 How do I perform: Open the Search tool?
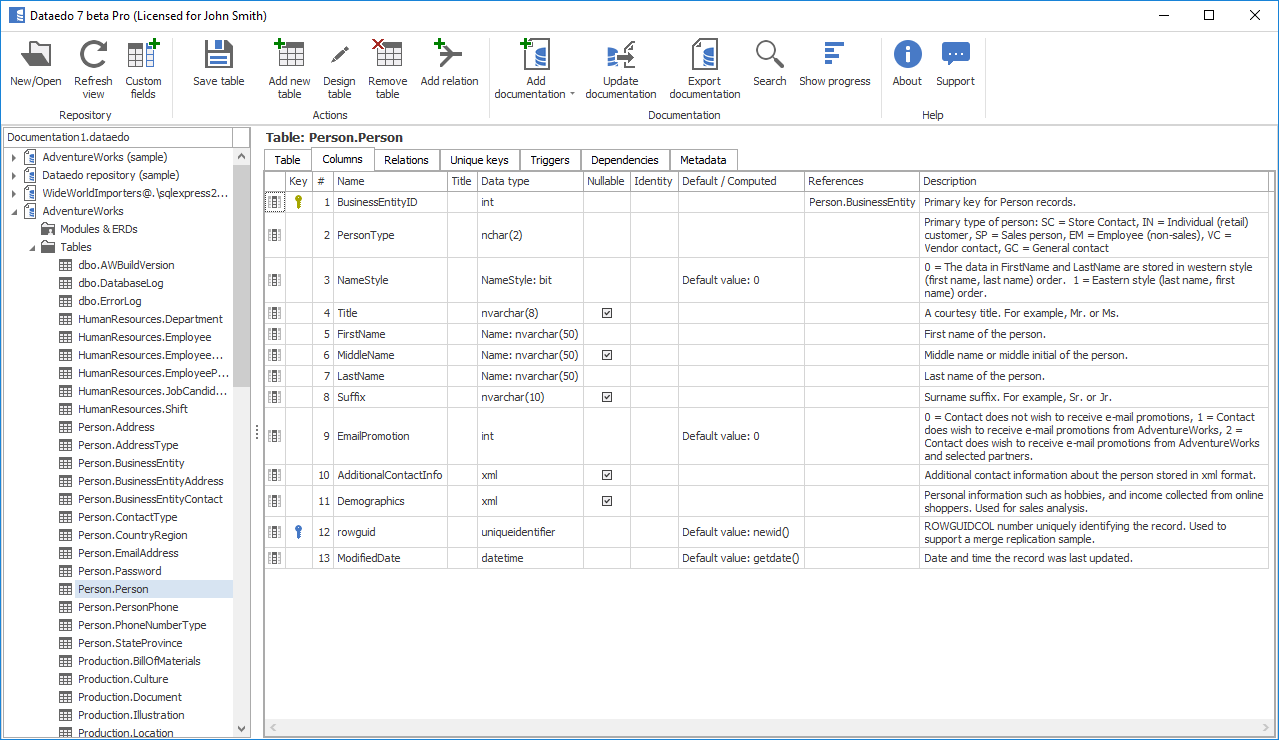769,56
